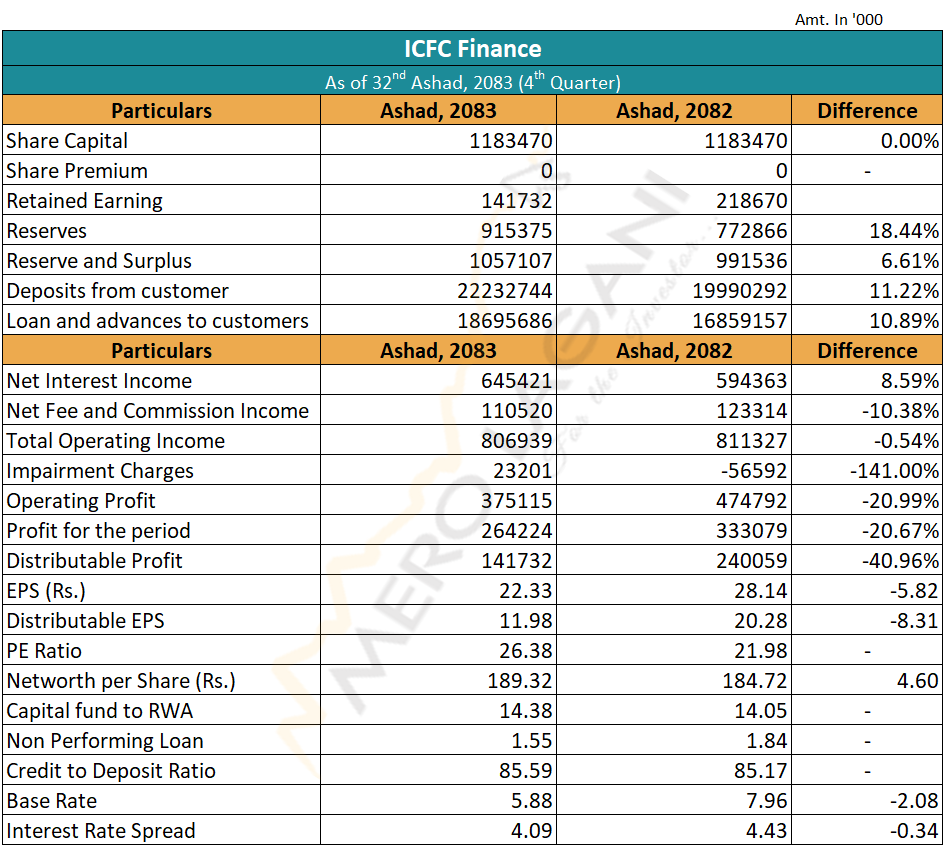Screen dimensions: 947x847
Task: Select the 1.55 NPL value
Action: (531, 741)
